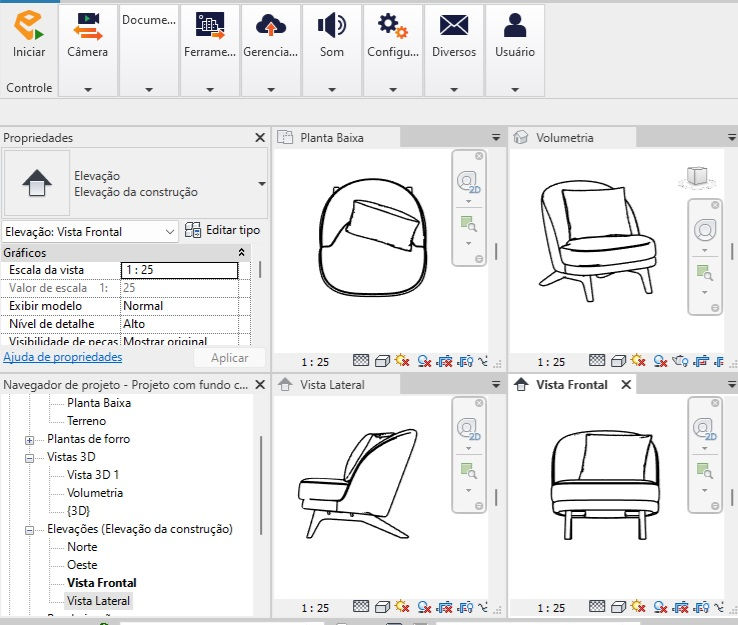Switch to the Planta Baixa view tab
Image resolution: width=738 pixels, height=625 pixels.
coord(337,137)
